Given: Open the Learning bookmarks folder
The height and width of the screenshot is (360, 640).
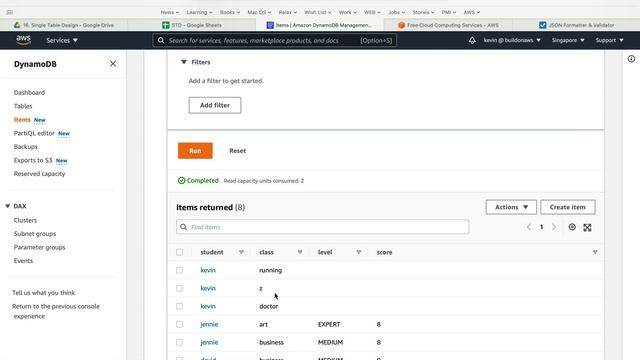Looking at the screenshot, I should tap(199, 12).
